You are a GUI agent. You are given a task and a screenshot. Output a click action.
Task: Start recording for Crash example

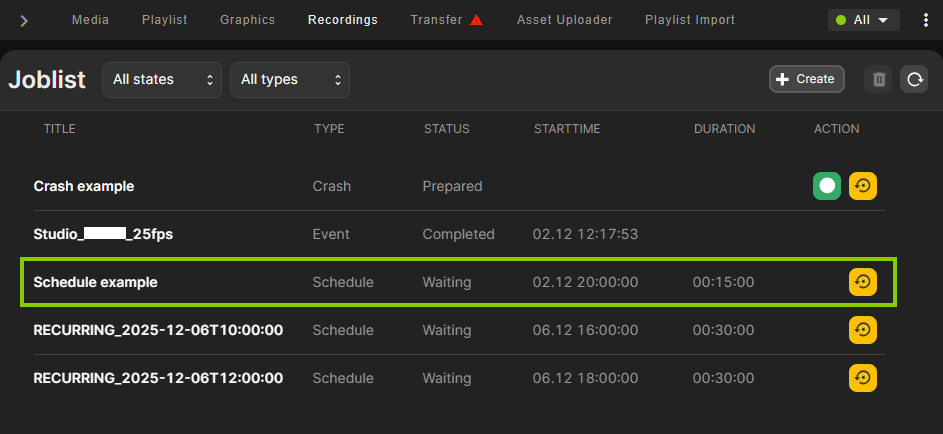[x=827, y=186]
